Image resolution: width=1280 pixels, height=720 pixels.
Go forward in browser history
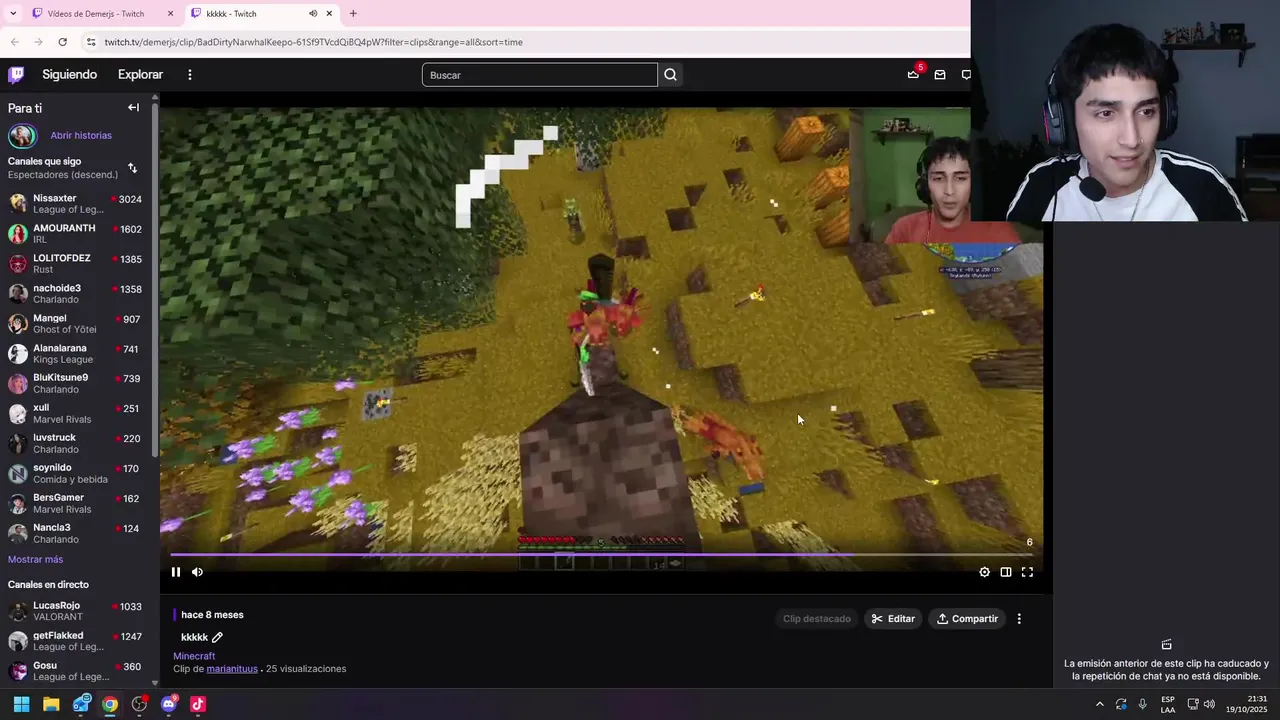(x=38, y=42)
